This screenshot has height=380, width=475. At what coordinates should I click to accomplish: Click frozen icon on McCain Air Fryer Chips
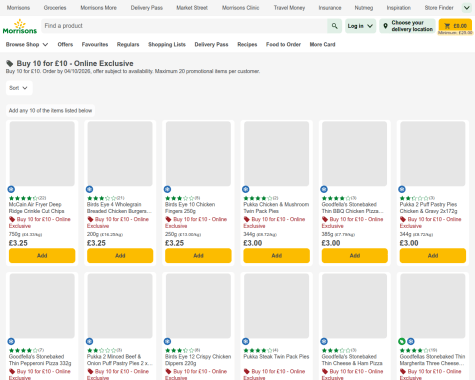[x=11, y=189]
